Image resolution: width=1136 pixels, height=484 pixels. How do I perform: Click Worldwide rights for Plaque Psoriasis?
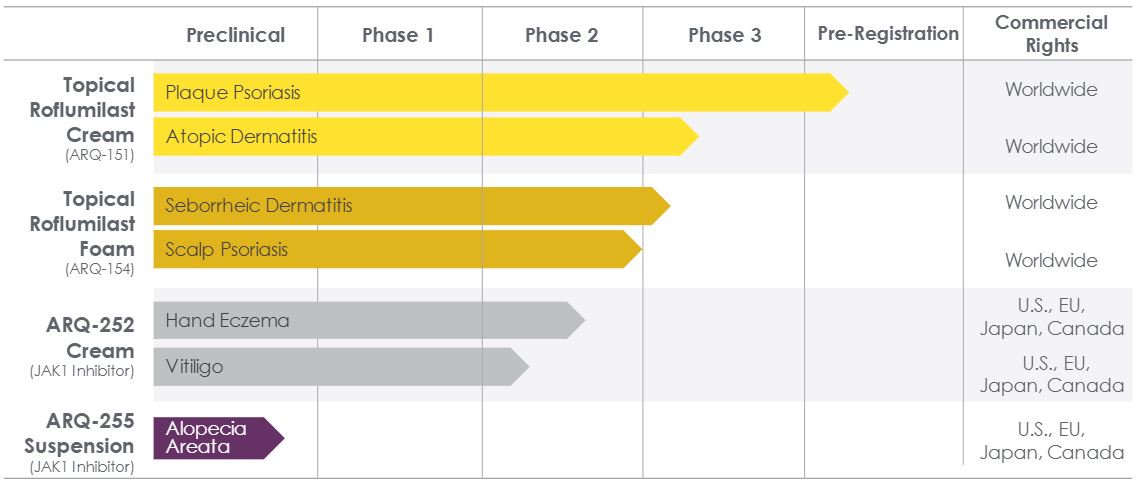[x=1051, y=89]
